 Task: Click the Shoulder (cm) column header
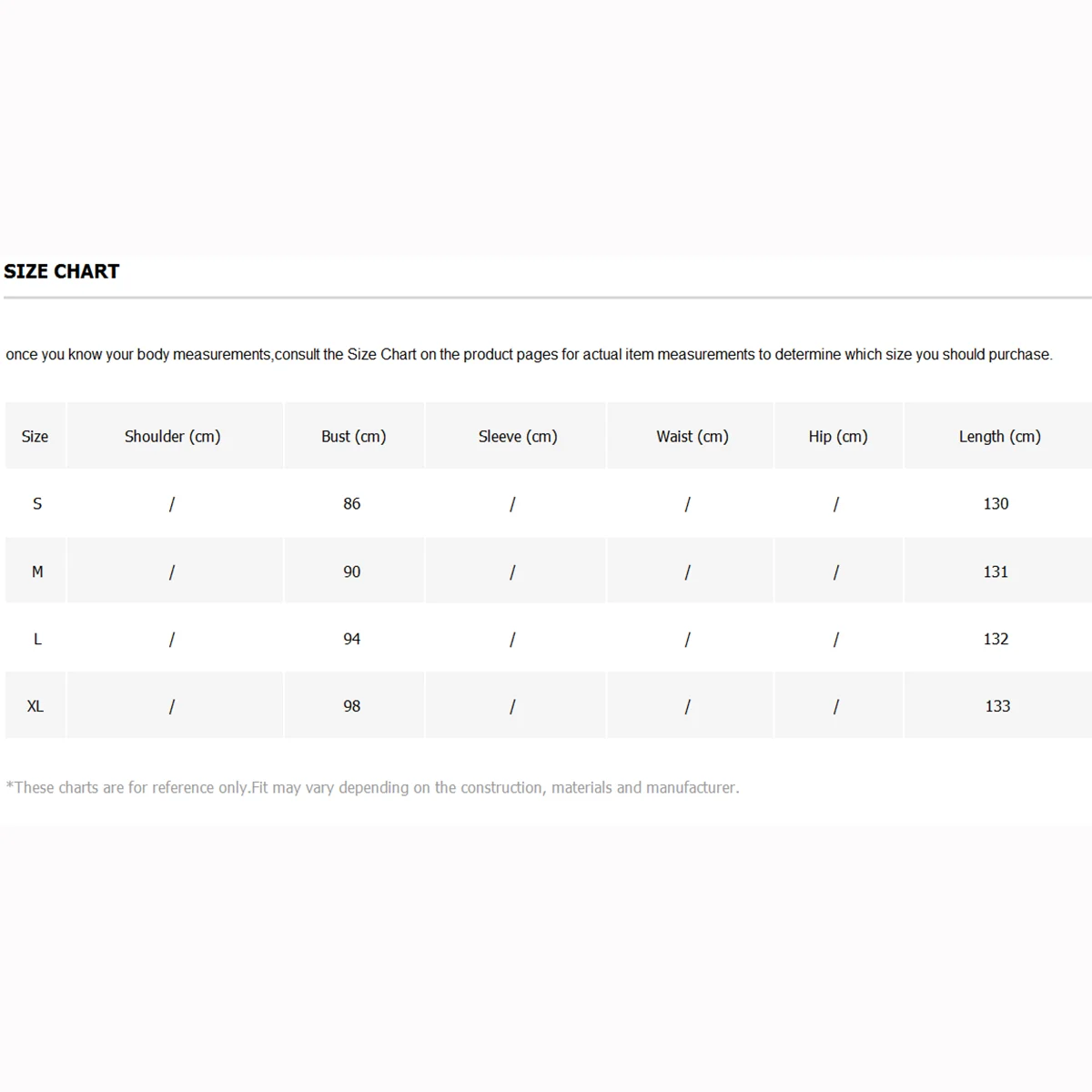(x=173, y=437)
